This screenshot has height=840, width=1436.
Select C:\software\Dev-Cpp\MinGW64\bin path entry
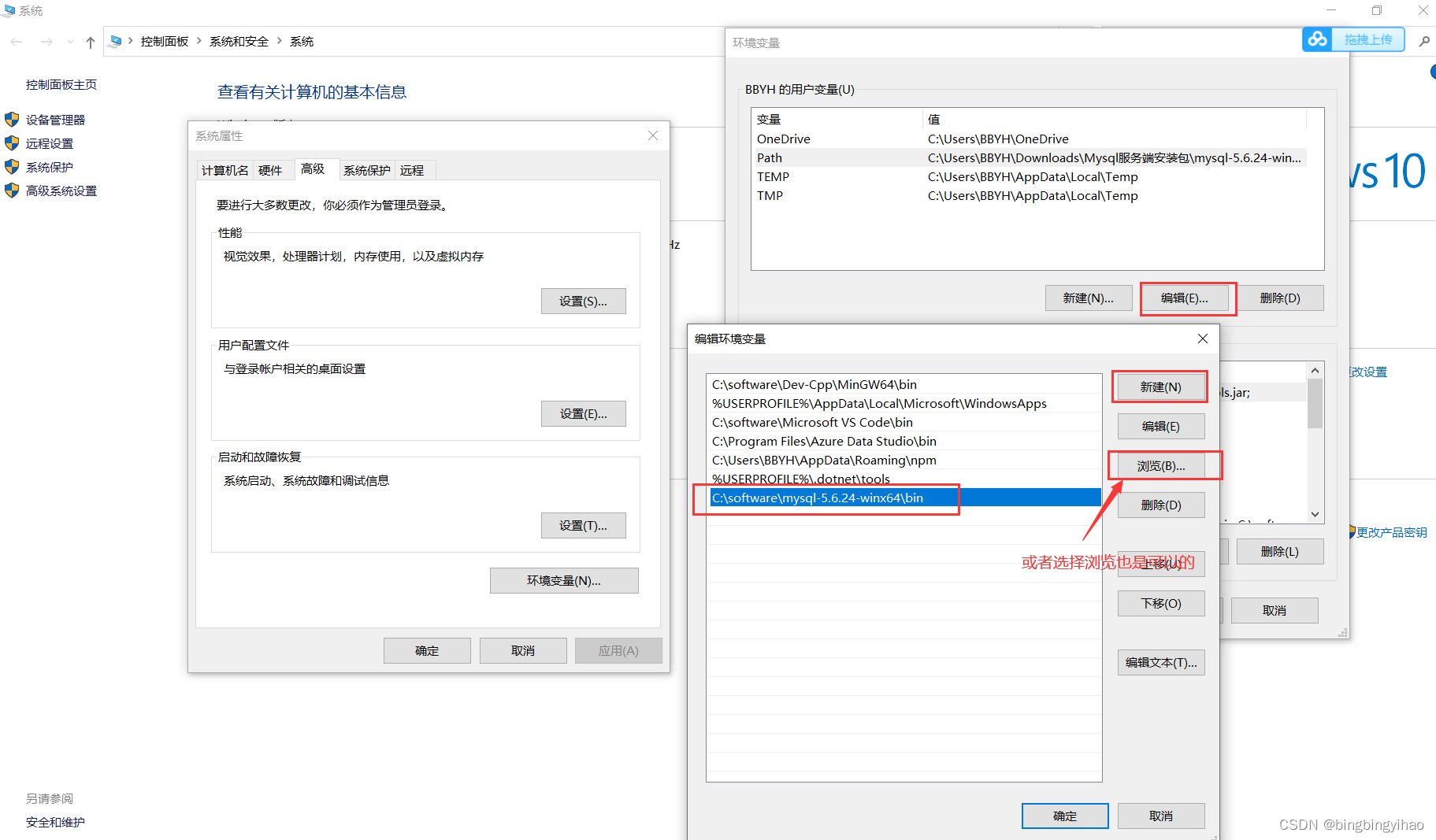904,384
